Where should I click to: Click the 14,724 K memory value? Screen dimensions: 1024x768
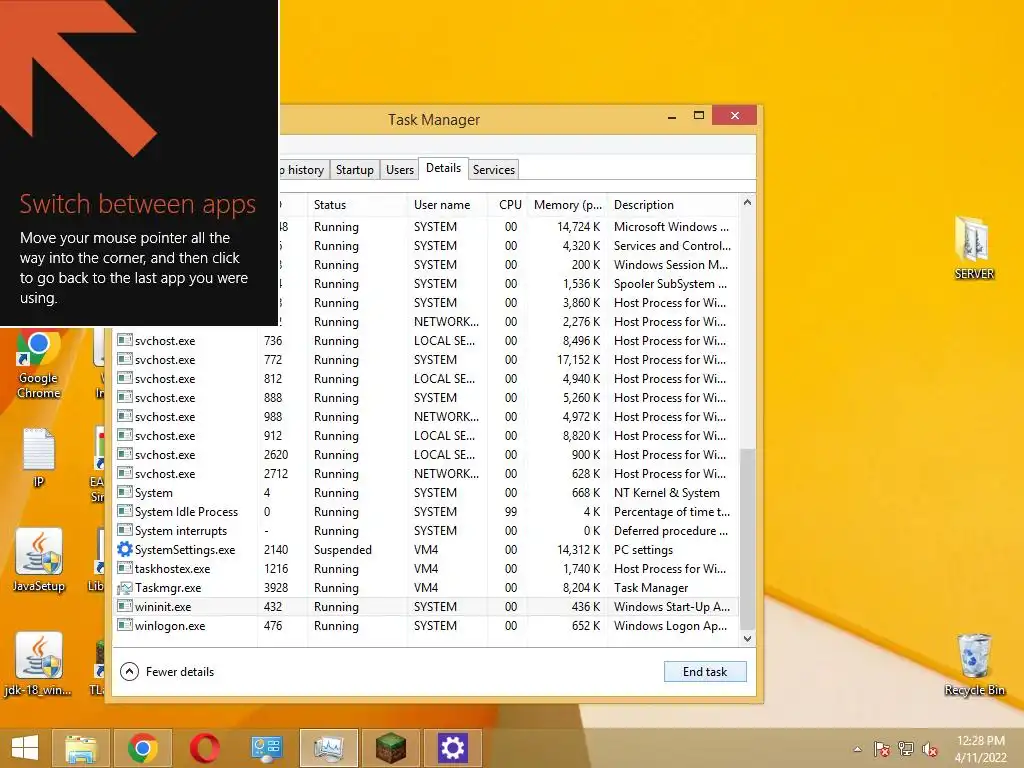pyautogui.click(x=578, y=227)
